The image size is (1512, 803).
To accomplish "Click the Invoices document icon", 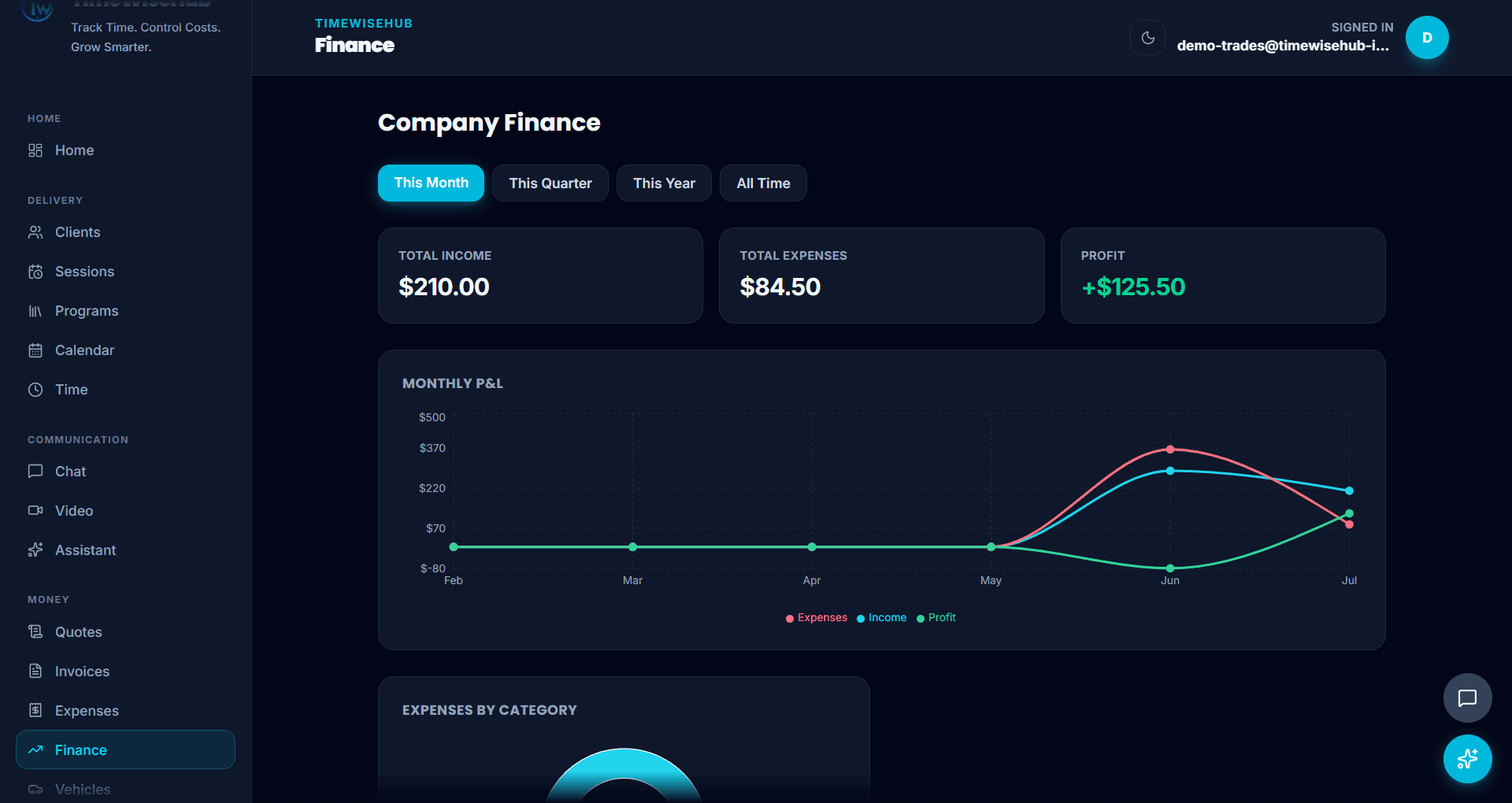I will point(35,672).
